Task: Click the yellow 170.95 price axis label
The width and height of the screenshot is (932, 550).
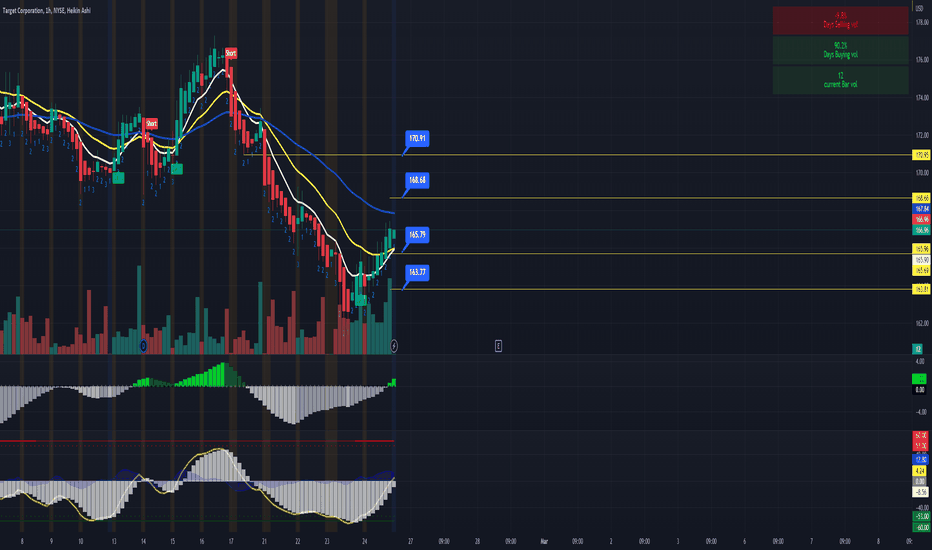Action: 921,155
